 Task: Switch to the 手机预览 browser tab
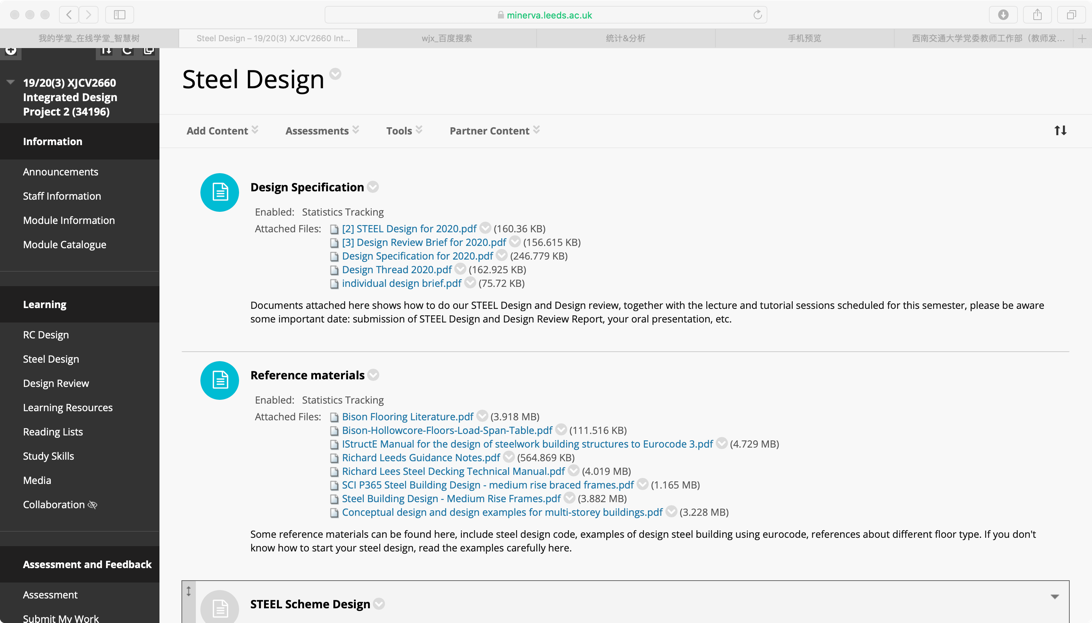[804, 38]
